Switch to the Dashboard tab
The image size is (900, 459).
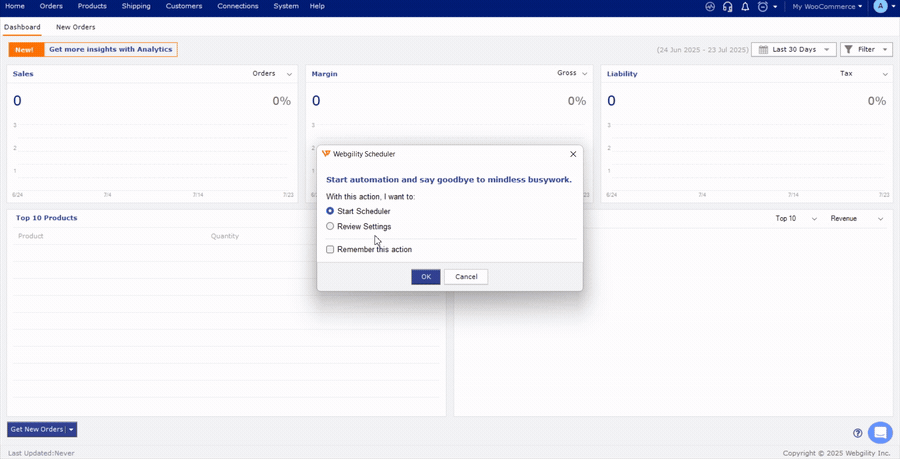tap(22, 27)
